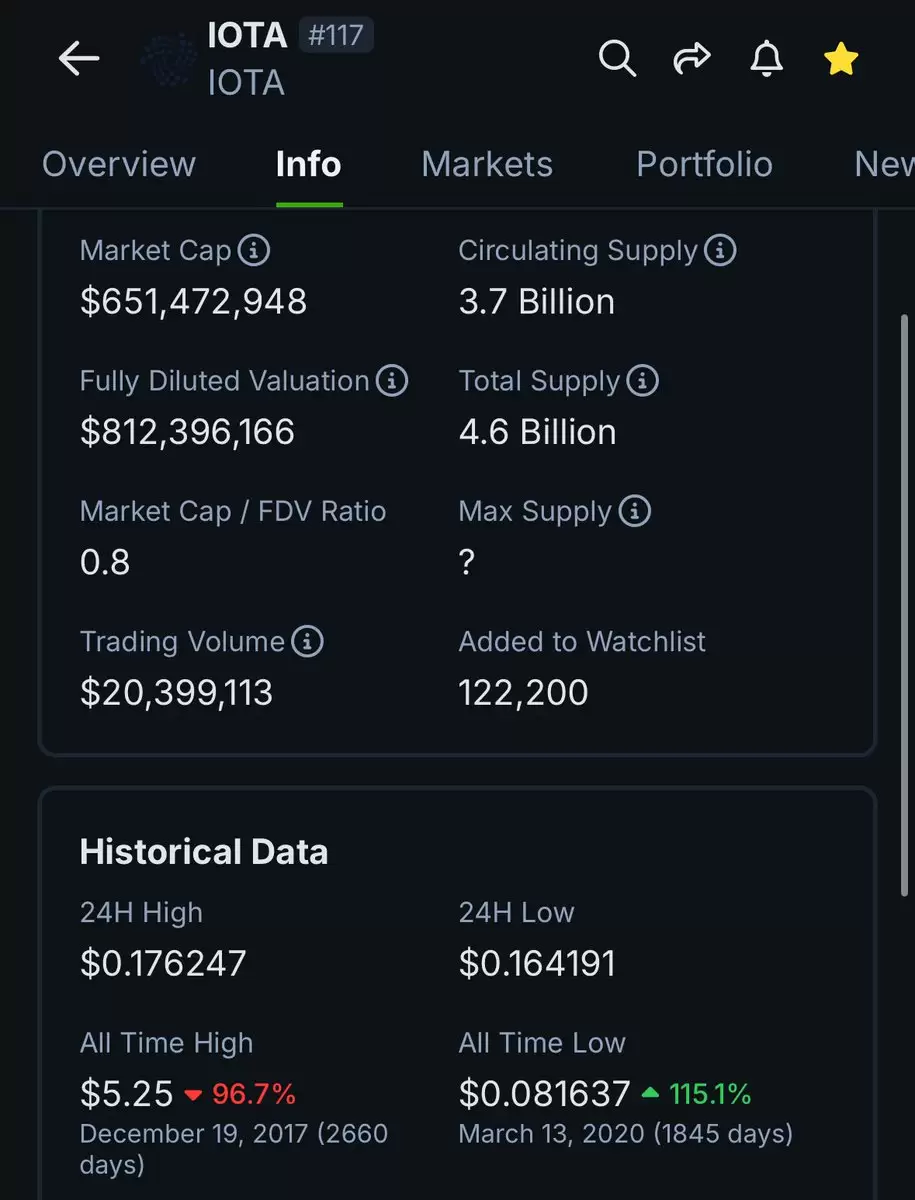Viewport: 915px width, 1200px height.
Task: Tap the red 96.7% drop indicator
Action: [x=241, y=1094]
